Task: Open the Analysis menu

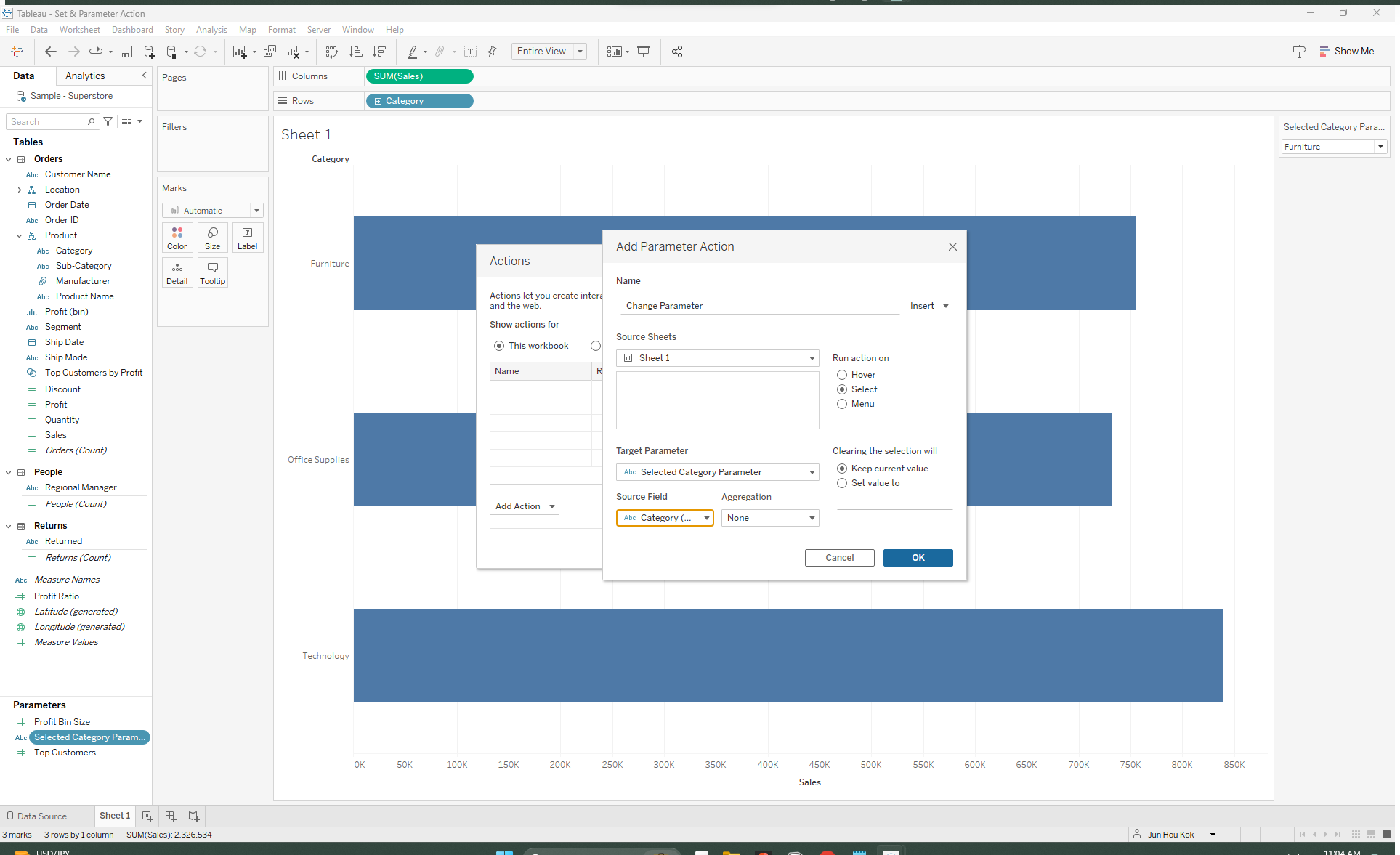Action: 211,30
